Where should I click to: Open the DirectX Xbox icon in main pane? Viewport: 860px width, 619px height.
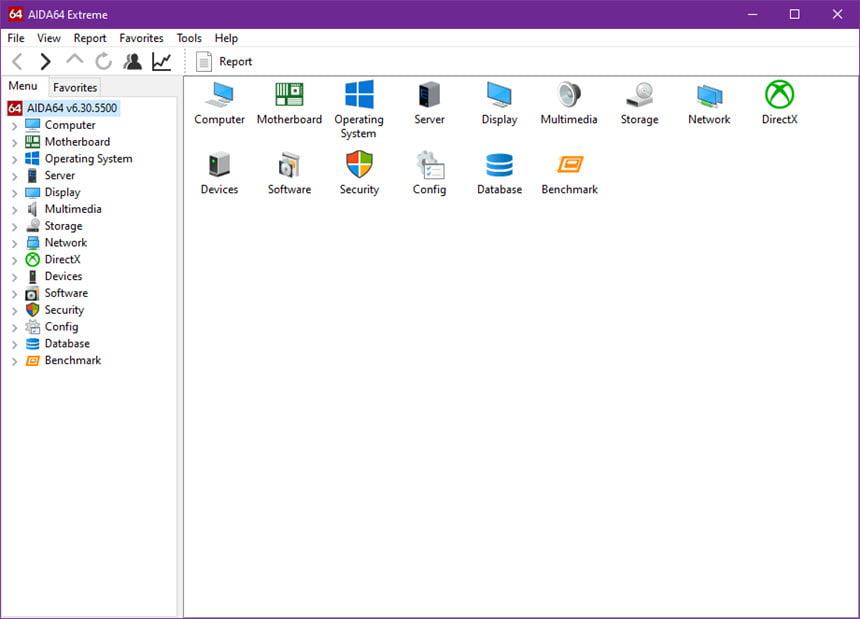coord(779,94)
